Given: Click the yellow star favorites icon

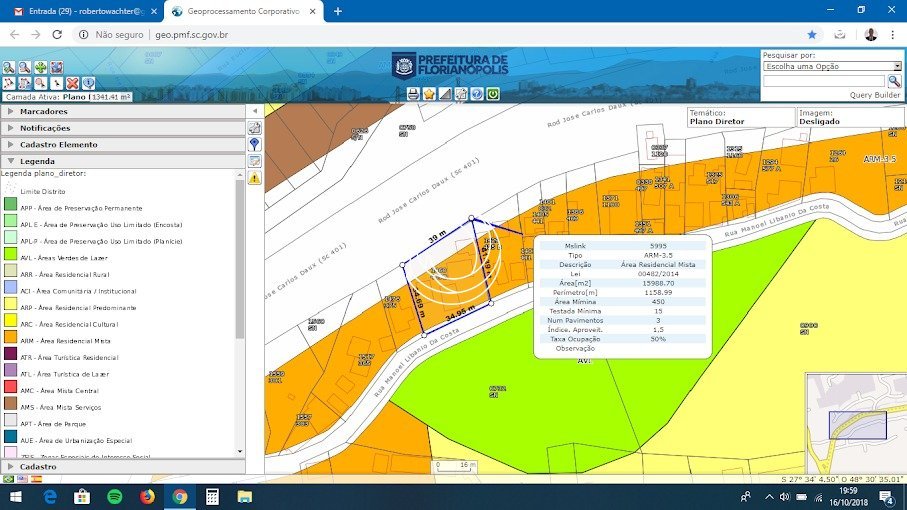Looking at the screenshot, I should pos(429,94).
